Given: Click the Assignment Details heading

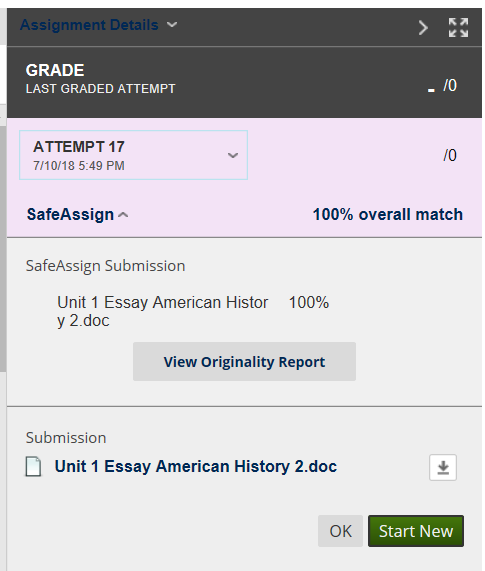Looking at the screenshot, I should 89,25.
